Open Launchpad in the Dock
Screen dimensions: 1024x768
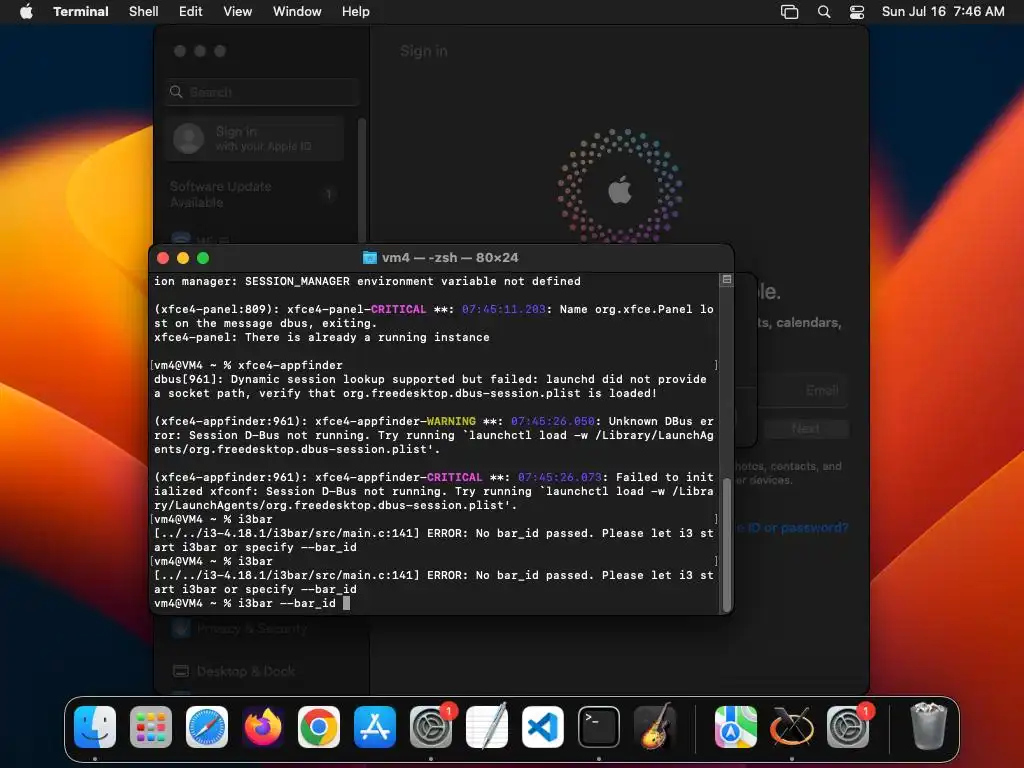[151, 727]
